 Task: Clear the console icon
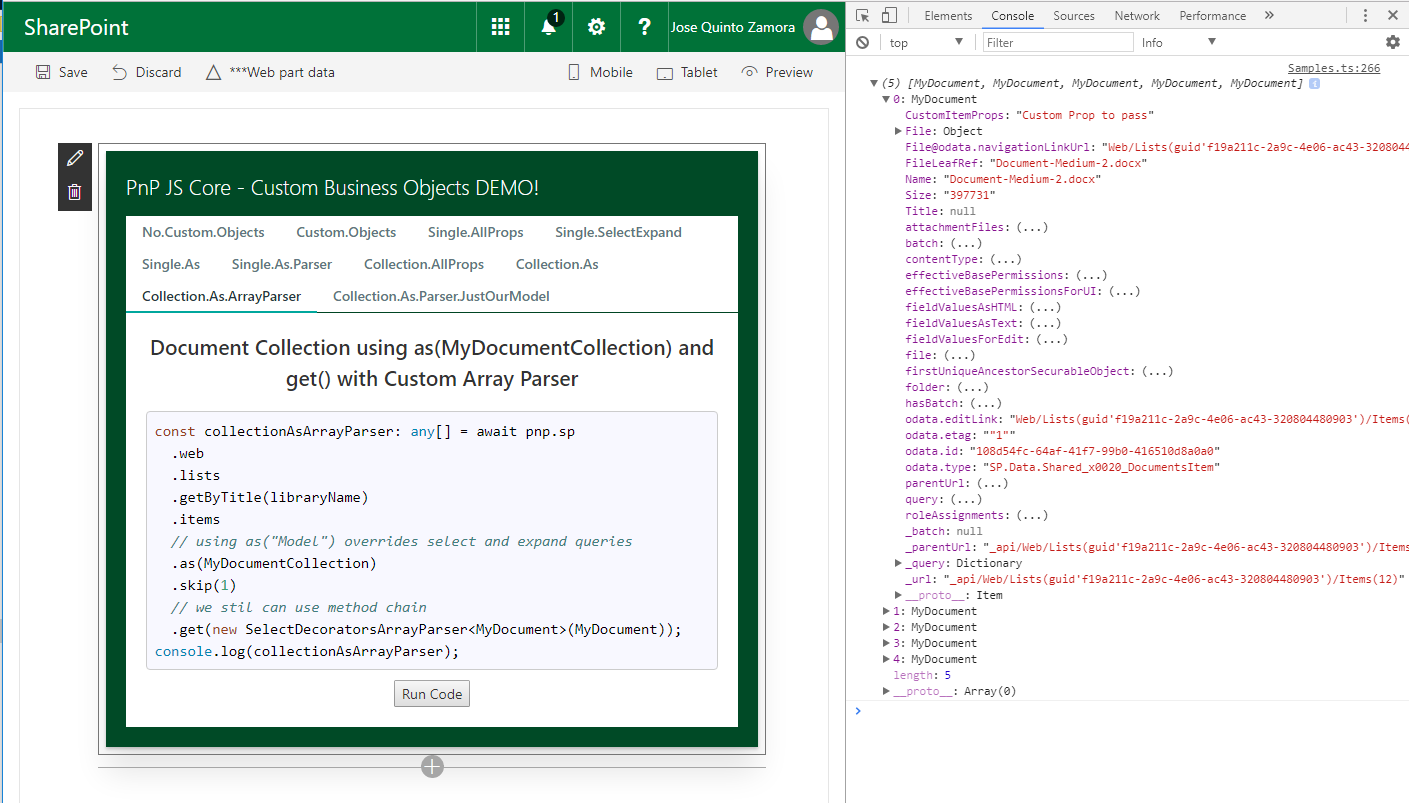click(x=862, y=42)
